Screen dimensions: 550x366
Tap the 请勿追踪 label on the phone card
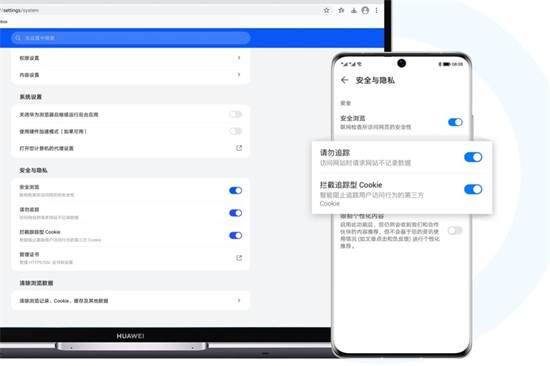point(335,153)
